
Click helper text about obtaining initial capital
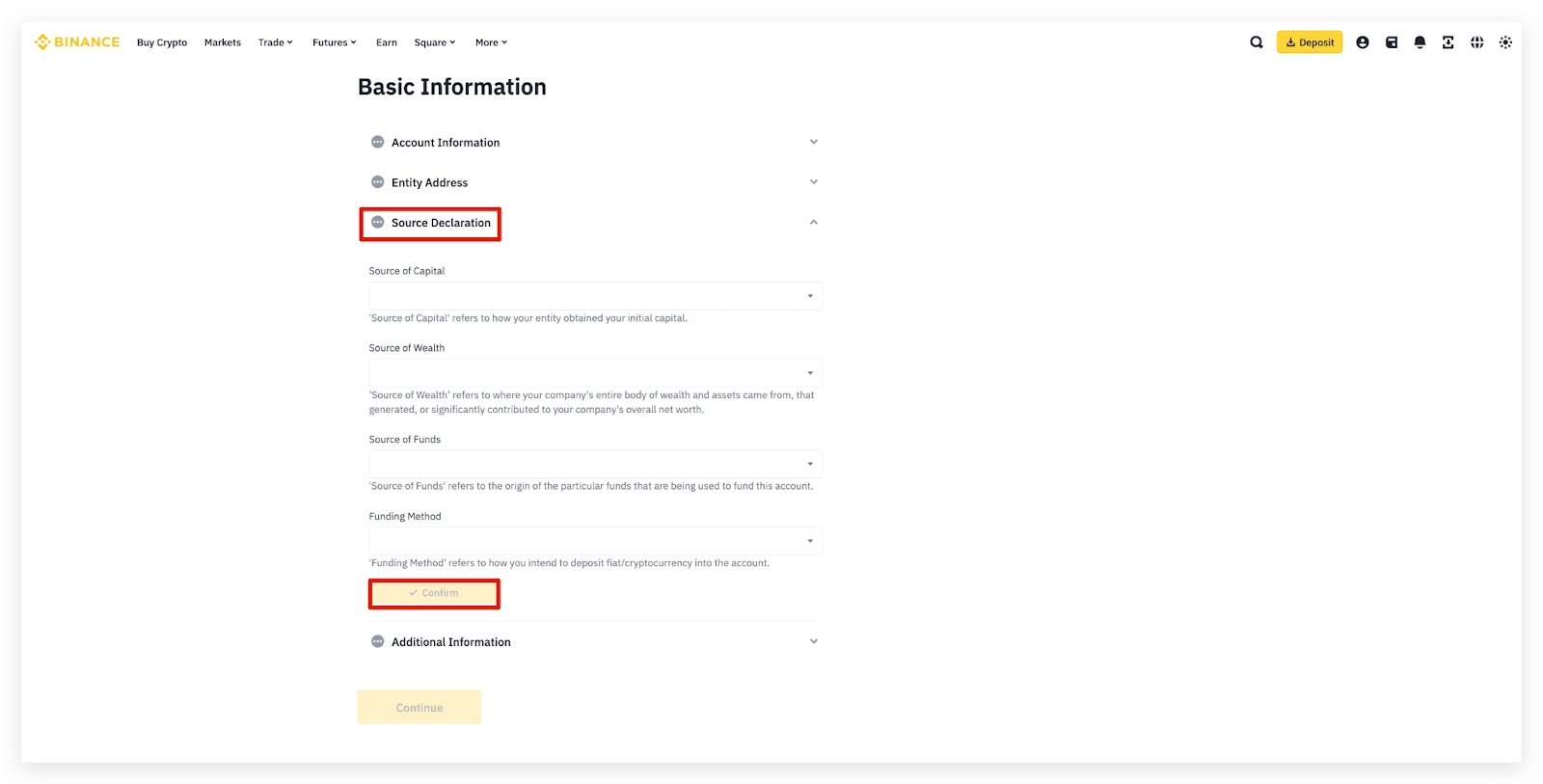pyautogui.click(x=528, y=318)
